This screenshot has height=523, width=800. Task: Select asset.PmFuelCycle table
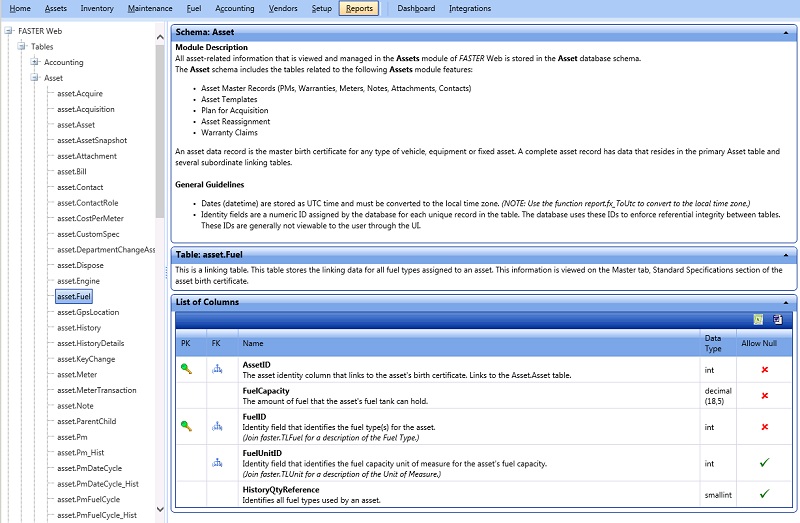(89, 500)
